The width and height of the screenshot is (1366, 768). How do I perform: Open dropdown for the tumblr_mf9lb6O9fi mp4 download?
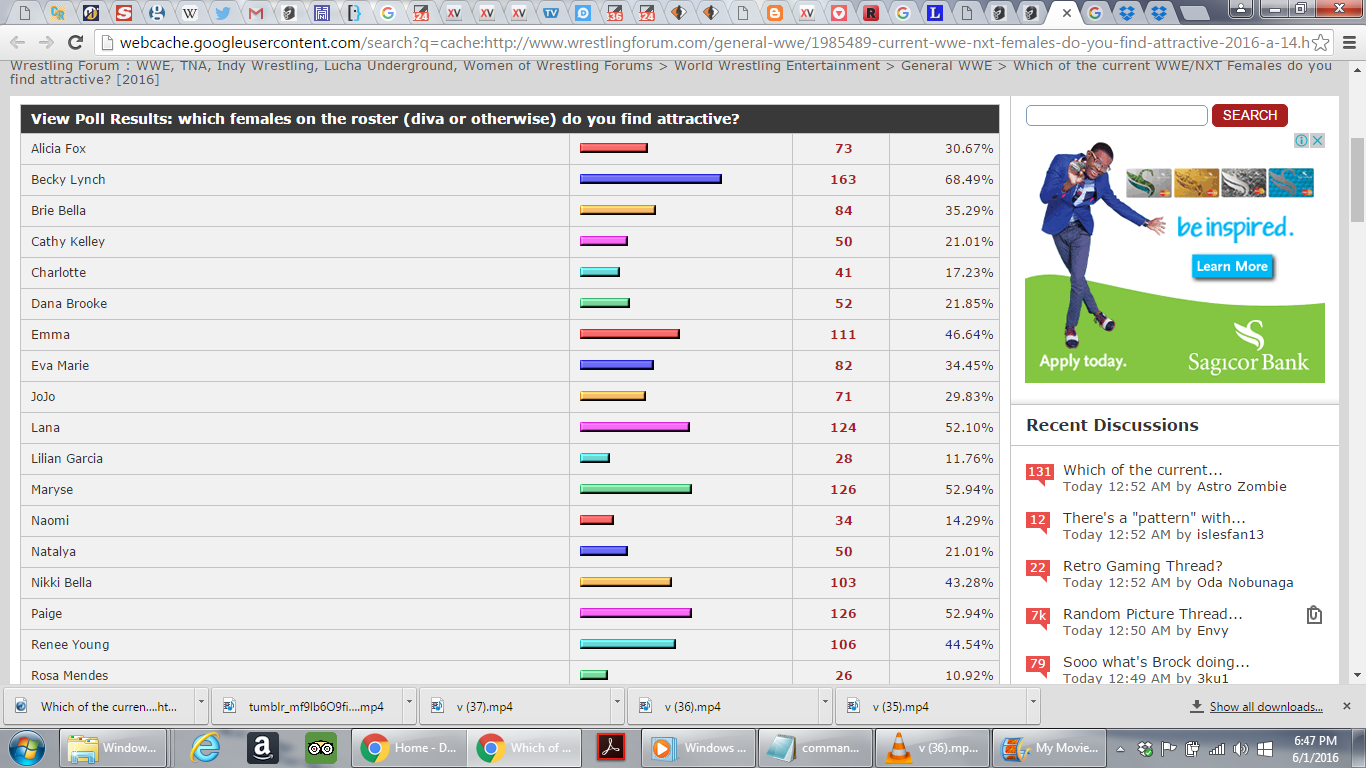tap(409, 706)
